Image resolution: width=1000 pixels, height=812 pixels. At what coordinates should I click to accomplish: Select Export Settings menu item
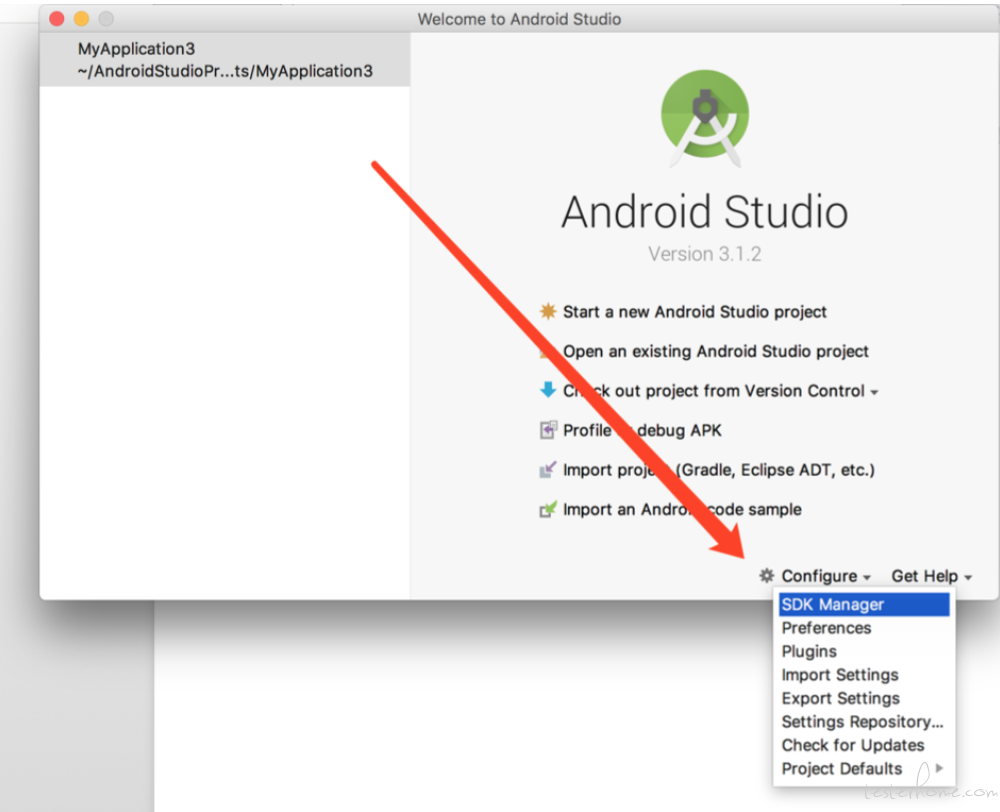pos(864,698)
